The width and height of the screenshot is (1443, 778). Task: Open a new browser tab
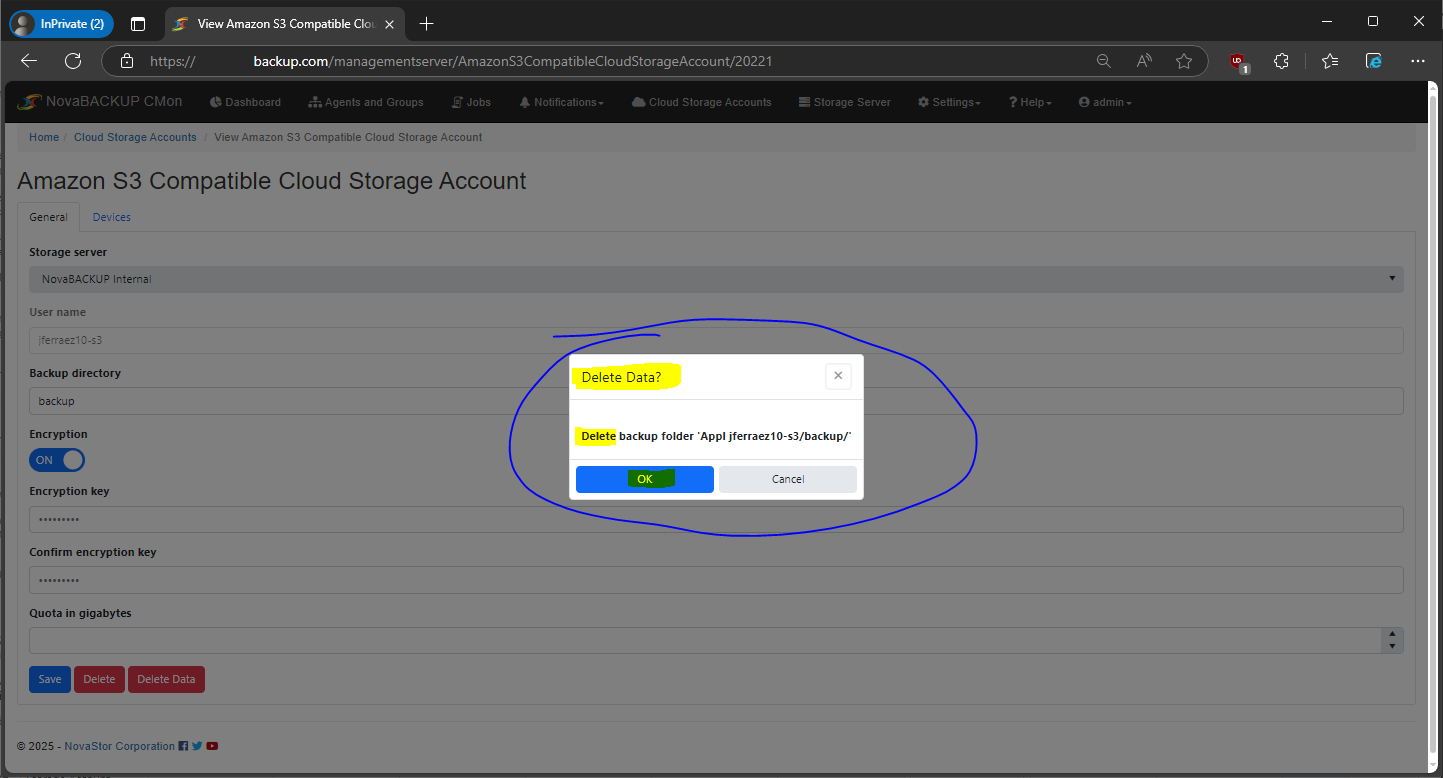(427, 24)
